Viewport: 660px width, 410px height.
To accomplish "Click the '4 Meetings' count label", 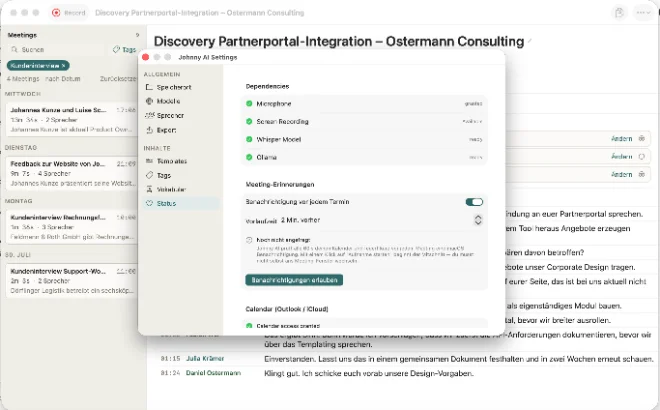I will [23, 79].
